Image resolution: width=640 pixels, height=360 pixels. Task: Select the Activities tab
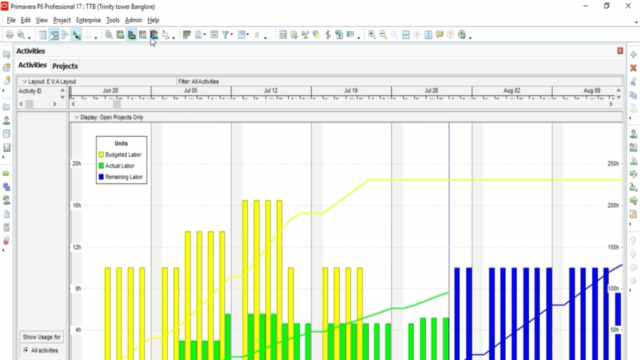pos(32,65)
